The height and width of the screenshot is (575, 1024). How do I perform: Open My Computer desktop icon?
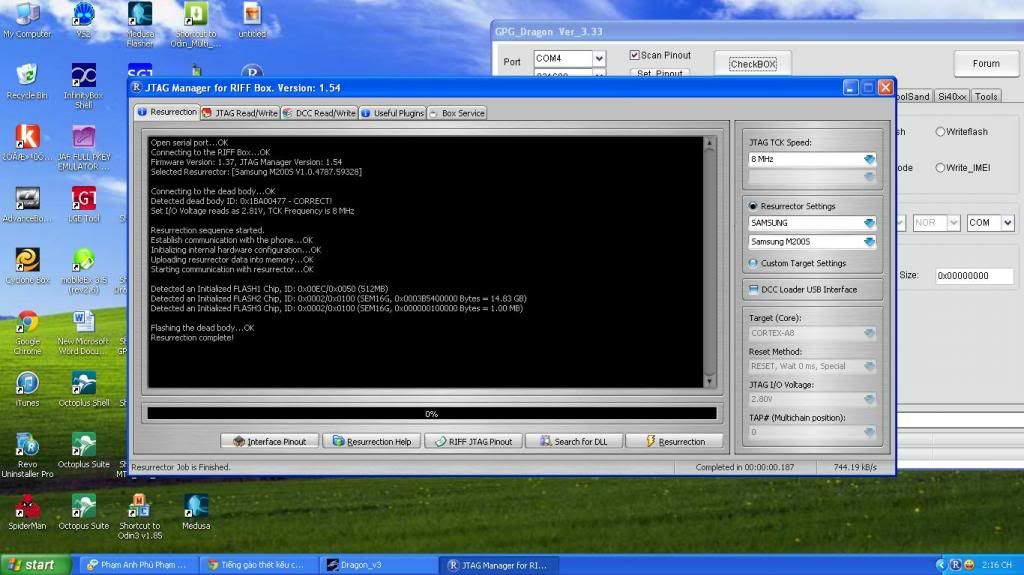click(27, 20)
